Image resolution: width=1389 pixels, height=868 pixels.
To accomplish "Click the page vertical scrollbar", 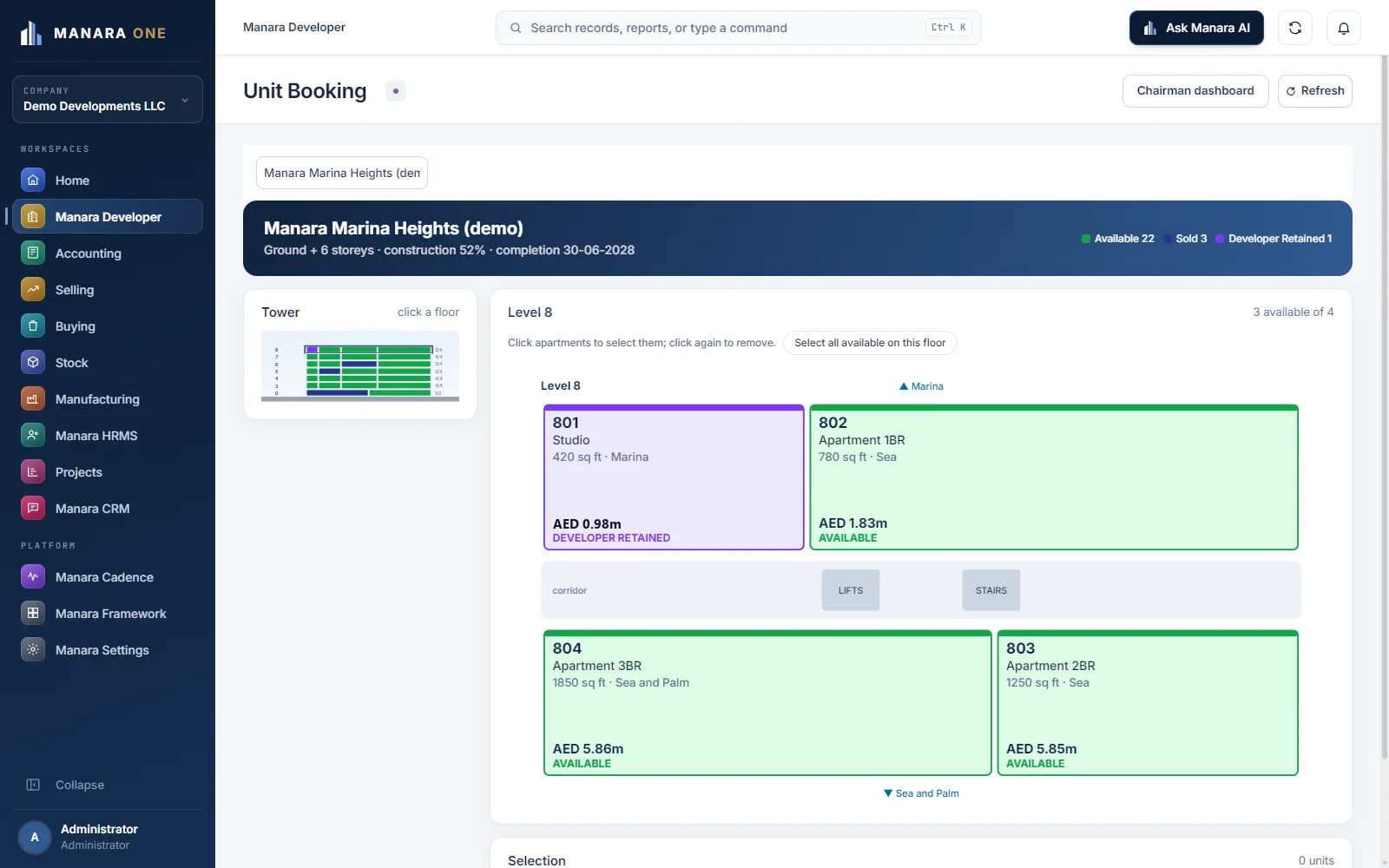I will click(x=1384, y=408).
